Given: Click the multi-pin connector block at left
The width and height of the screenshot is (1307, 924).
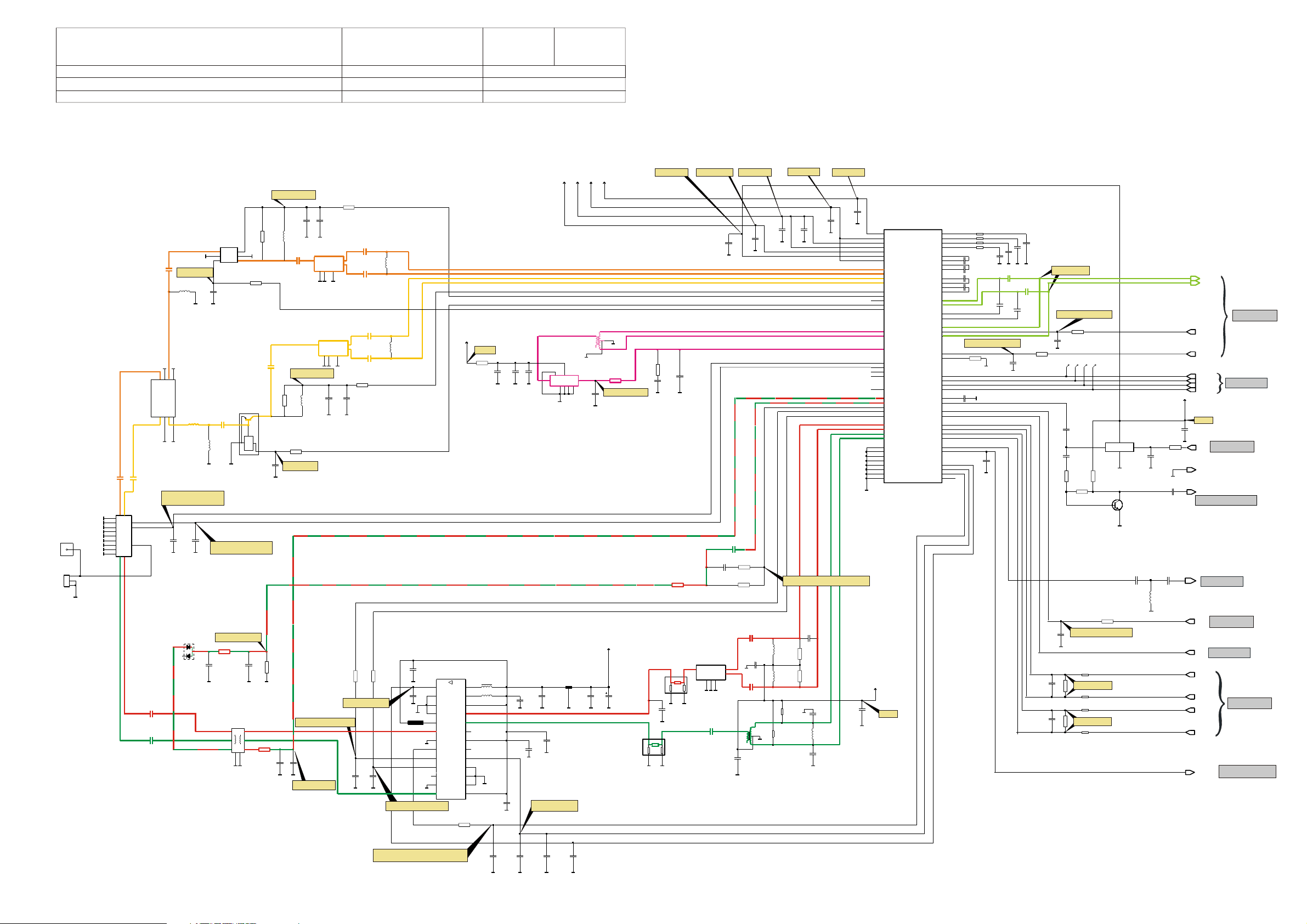Looking at the screenshot, I should tap(123, 536).
